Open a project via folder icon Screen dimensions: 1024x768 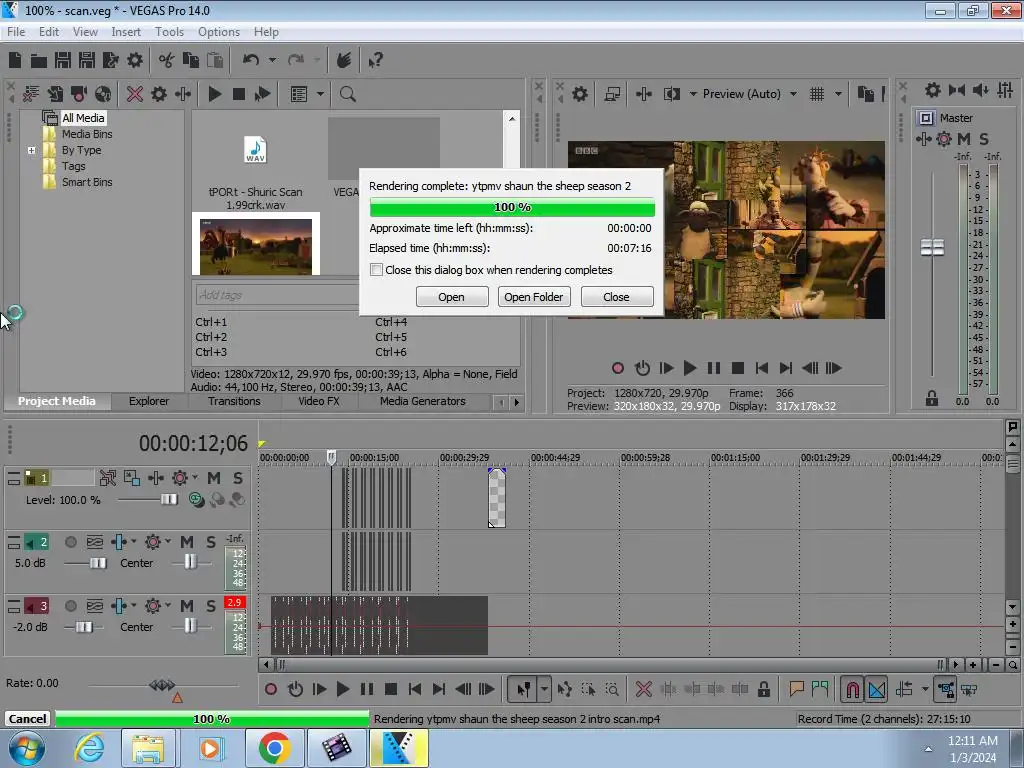click(x=39, y=61)
